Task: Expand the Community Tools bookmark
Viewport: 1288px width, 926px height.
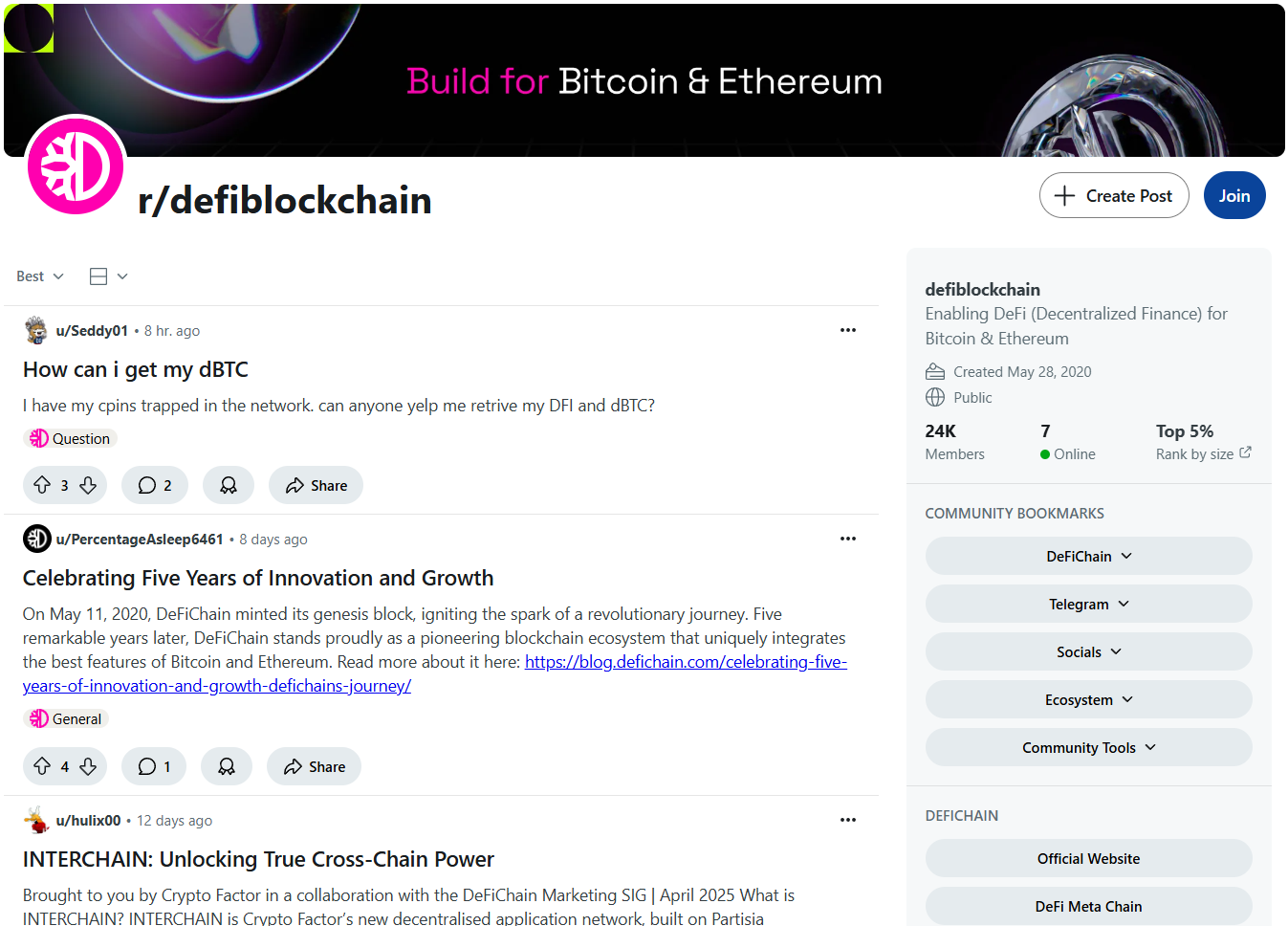Action: 1088,747
